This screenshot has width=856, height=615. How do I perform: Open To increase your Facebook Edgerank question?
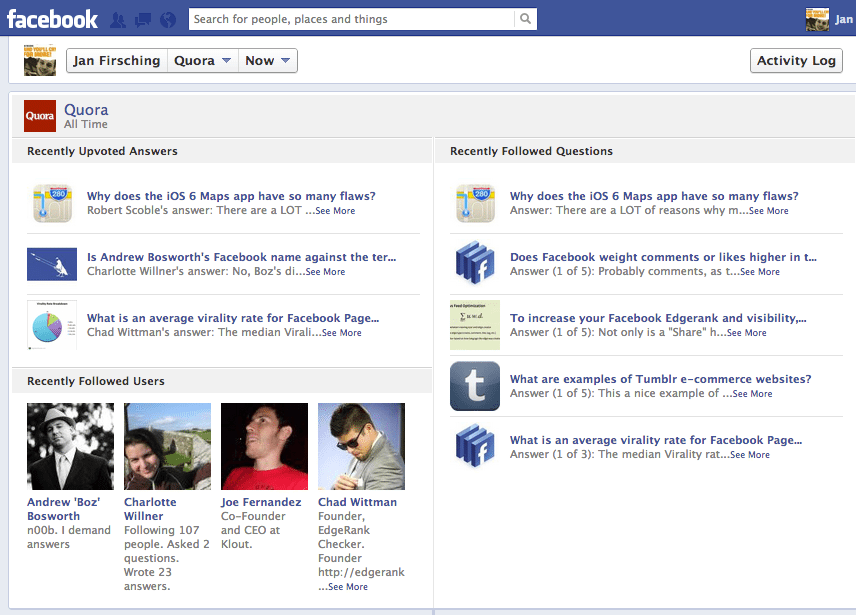pyautogui.click(x=658, y=318)
